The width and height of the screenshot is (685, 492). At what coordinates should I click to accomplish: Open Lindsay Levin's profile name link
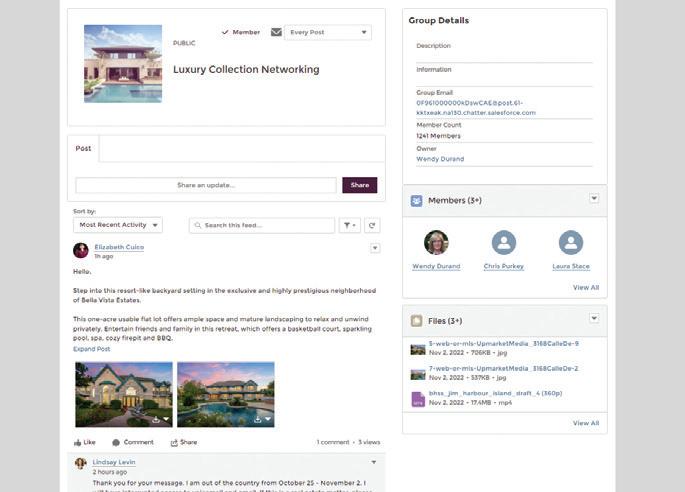pyautogui.click(x=114, y=462)
